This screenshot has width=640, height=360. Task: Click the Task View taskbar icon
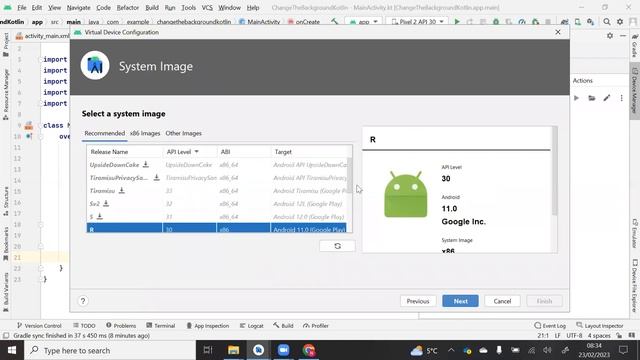[x=208, y=350]
